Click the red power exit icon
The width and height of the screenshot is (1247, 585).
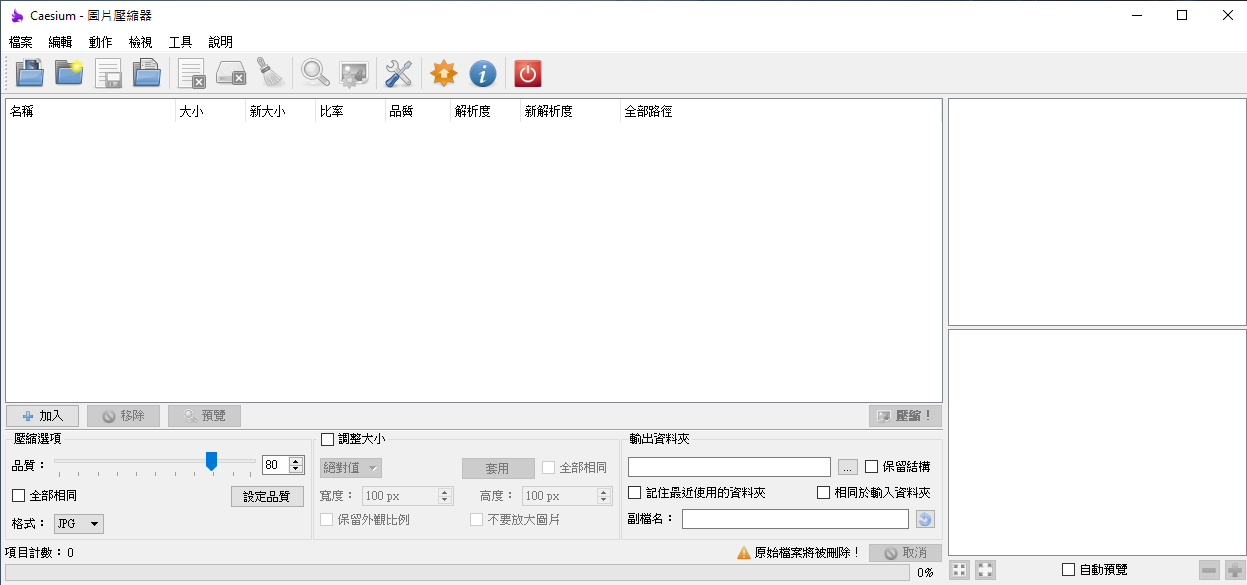point(527,73)
